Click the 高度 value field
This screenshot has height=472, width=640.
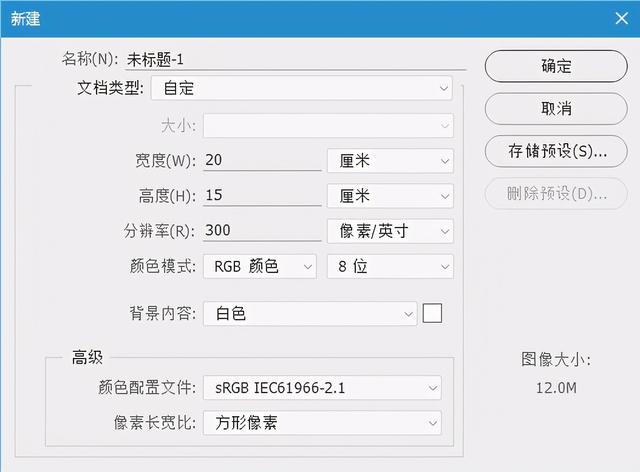point(262,196)
